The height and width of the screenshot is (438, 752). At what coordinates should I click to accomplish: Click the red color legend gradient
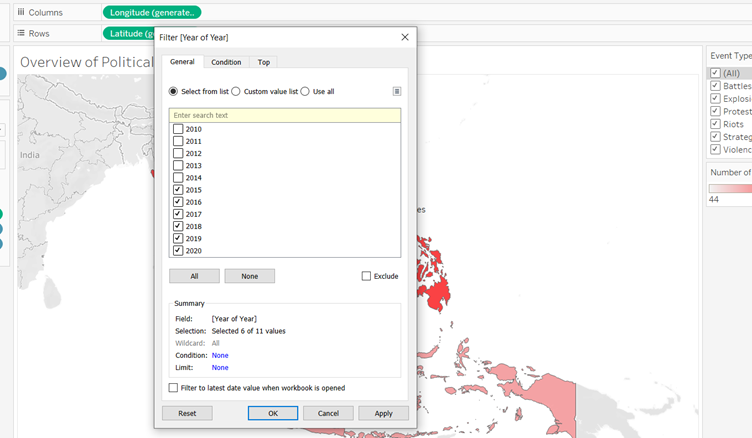coord(729,187)
